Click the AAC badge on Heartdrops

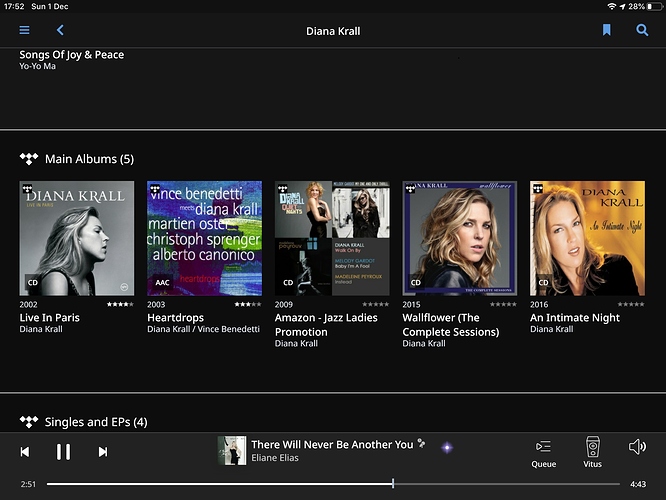[162, 282]
